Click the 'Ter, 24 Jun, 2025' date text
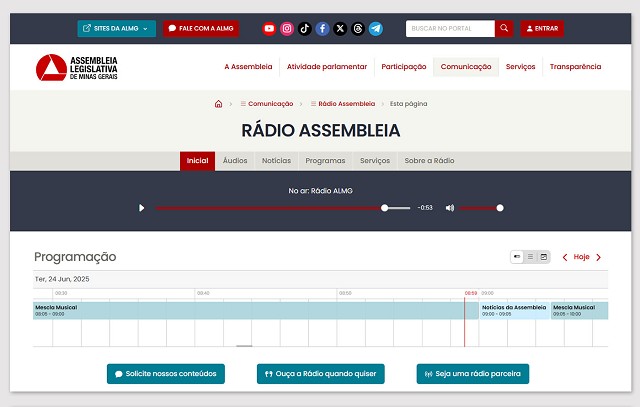Screen dimensions: 640x407 tap(62, 279)
